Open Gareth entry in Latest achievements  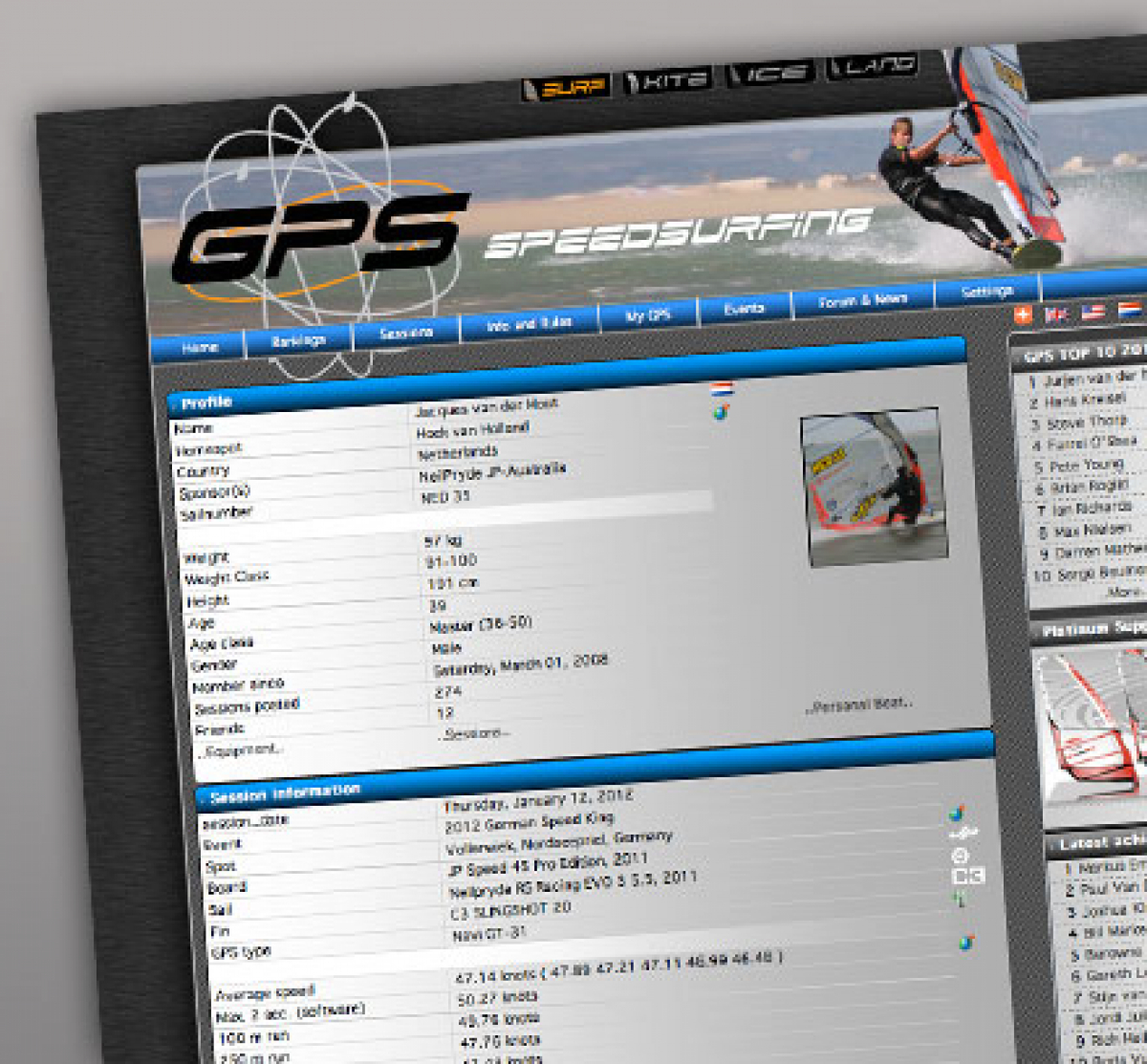(1115, 974)
